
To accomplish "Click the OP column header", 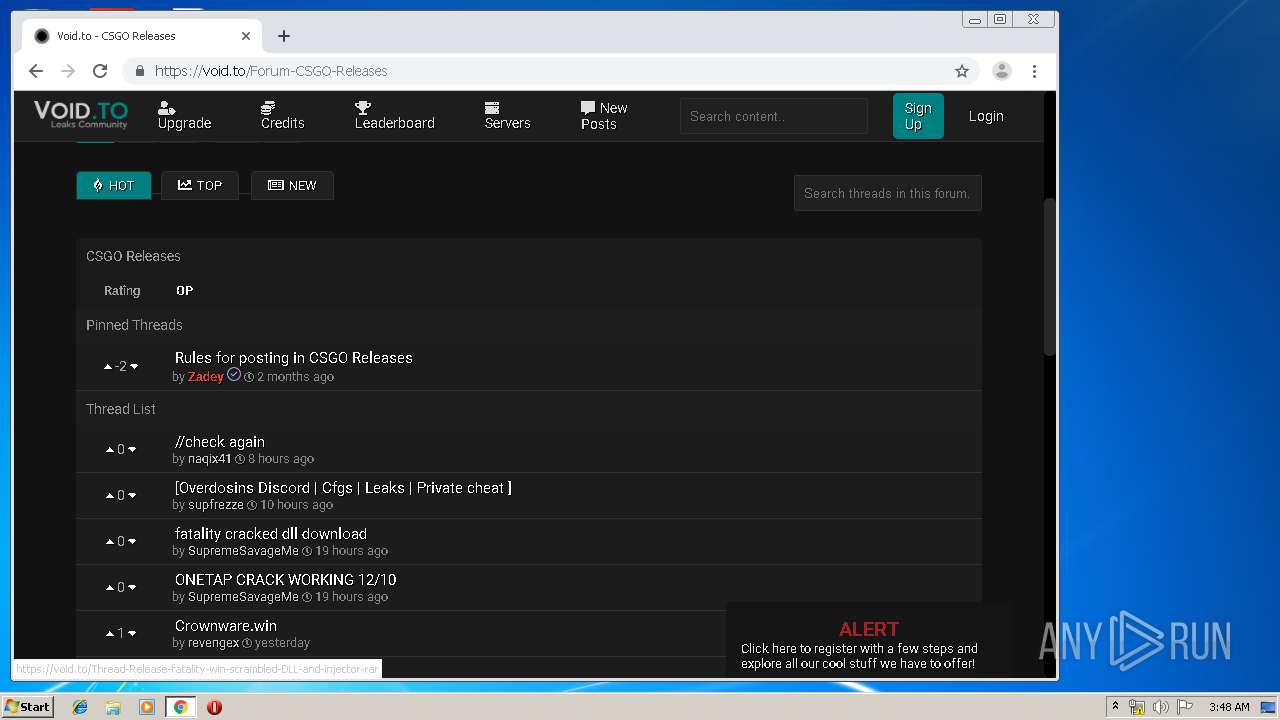I will [x=185, y=291].
